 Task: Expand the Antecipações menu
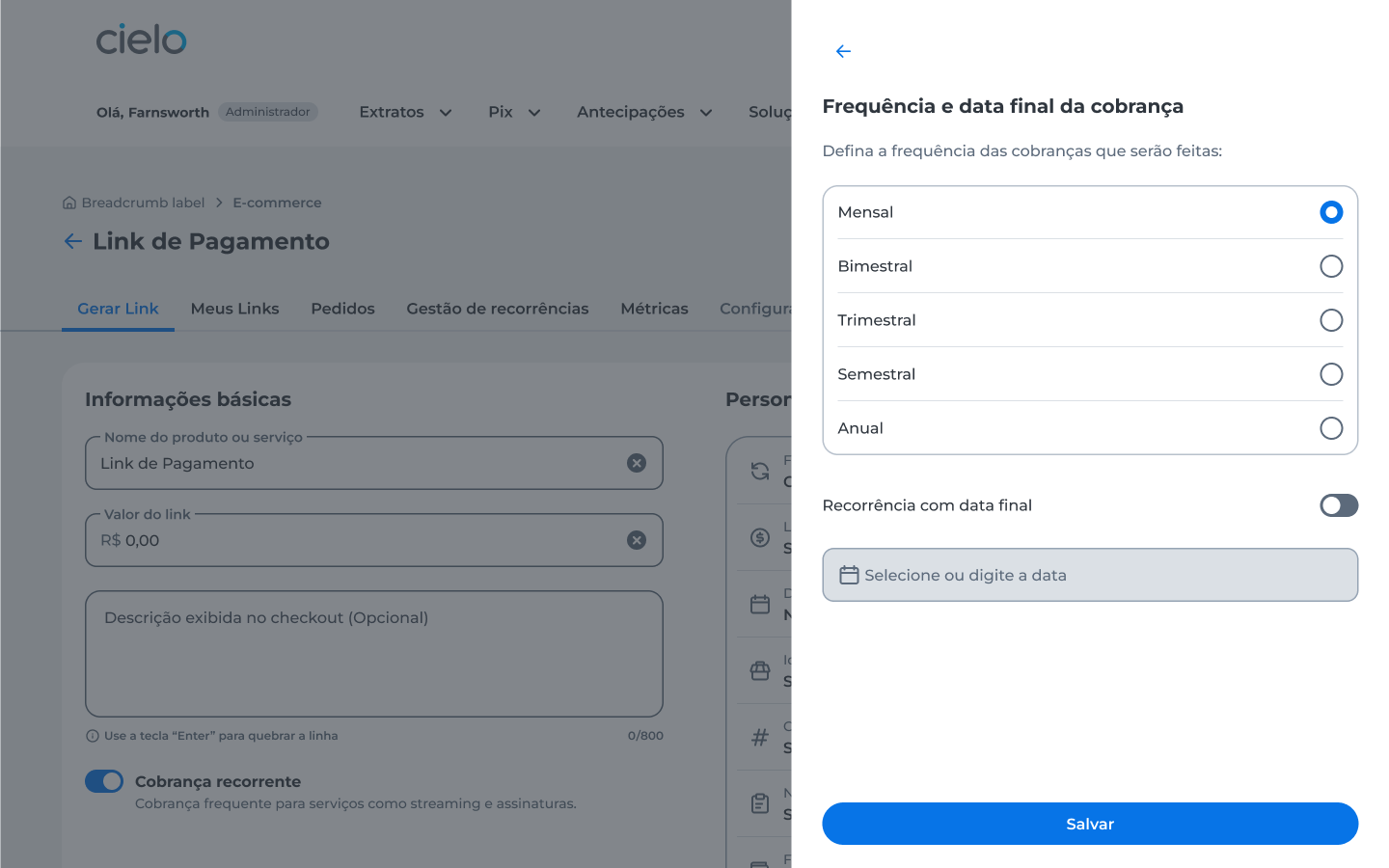pos(644,112)
